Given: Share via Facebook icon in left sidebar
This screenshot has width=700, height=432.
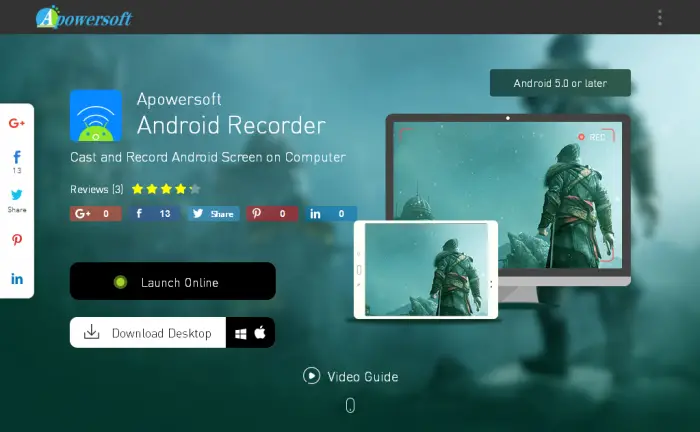Looking at the screenshot, I should [x=17, y=157].
